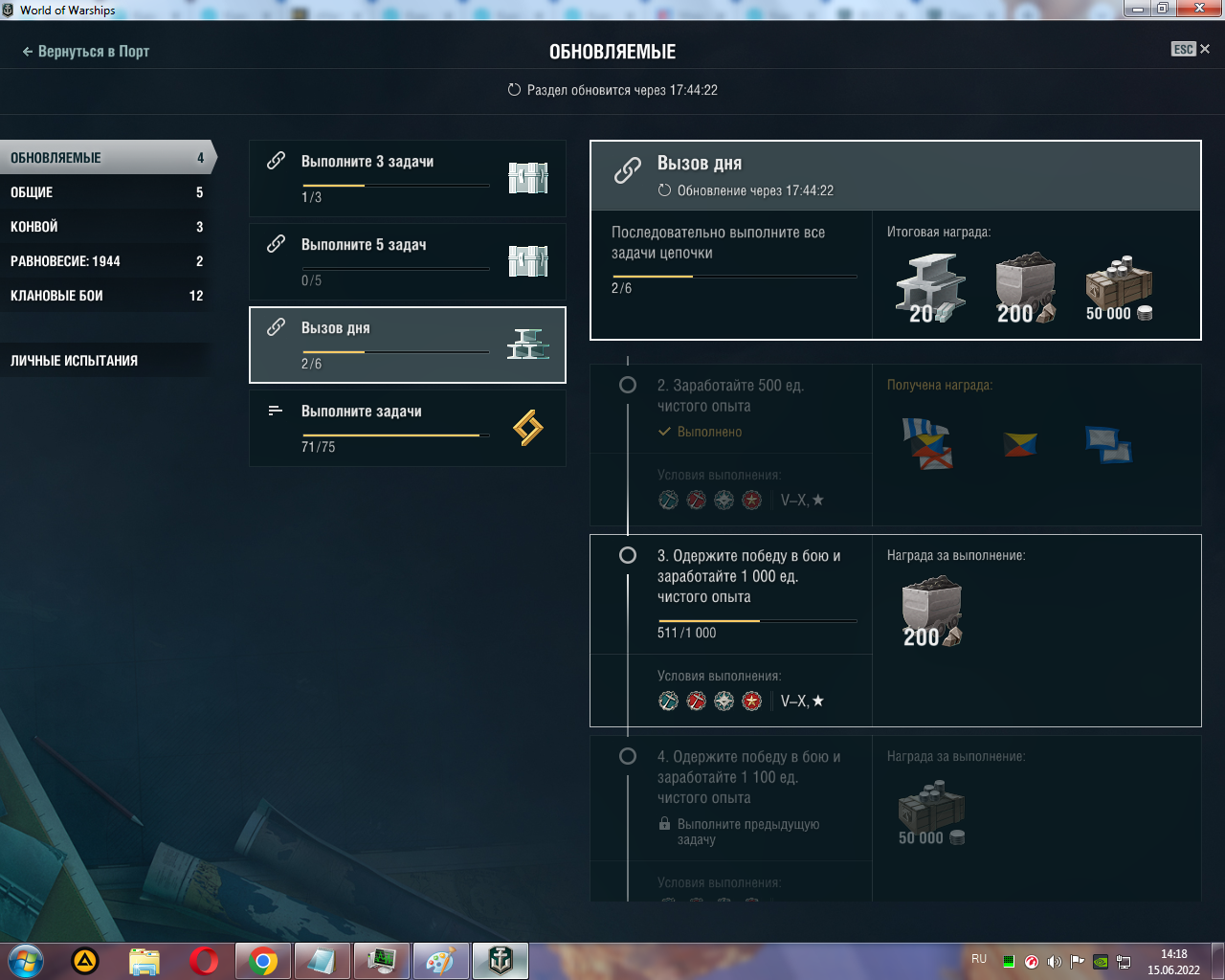Click the 20 steel final reward icon

click(x=930, y=287)
